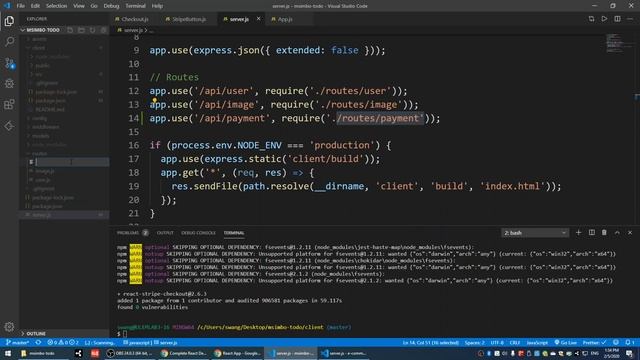
Task: Add a new terminal with plus icon
Action: tap(578, 232)
